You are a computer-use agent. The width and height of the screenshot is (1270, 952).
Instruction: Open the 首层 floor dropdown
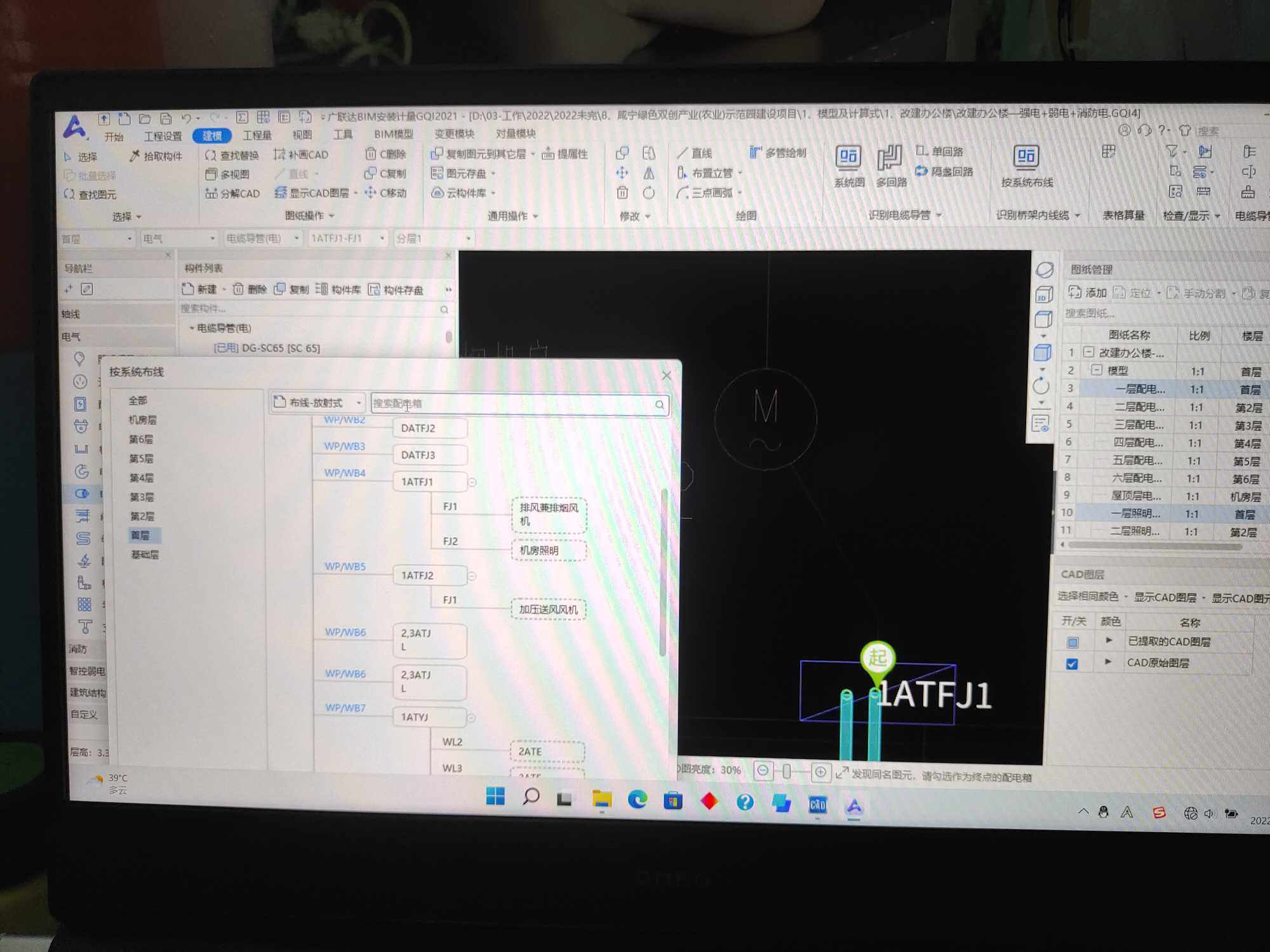click(97, 239)
